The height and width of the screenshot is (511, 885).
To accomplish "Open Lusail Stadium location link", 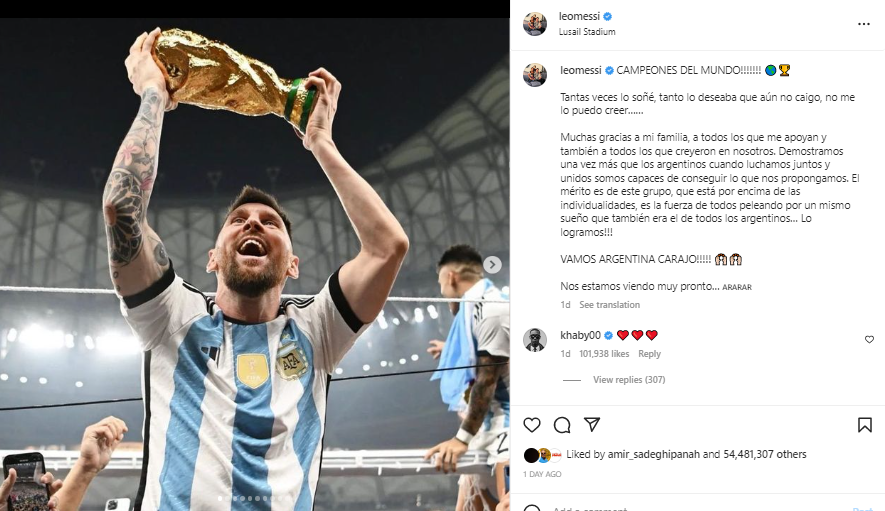I will coord(587,32).
